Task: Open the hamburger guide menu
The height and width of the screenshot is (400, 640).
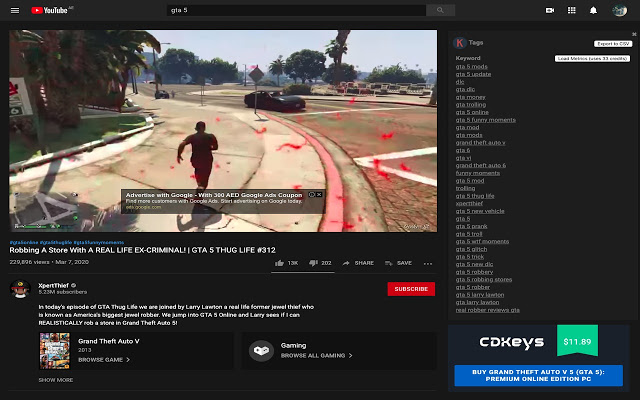Action: click(15, 10)
